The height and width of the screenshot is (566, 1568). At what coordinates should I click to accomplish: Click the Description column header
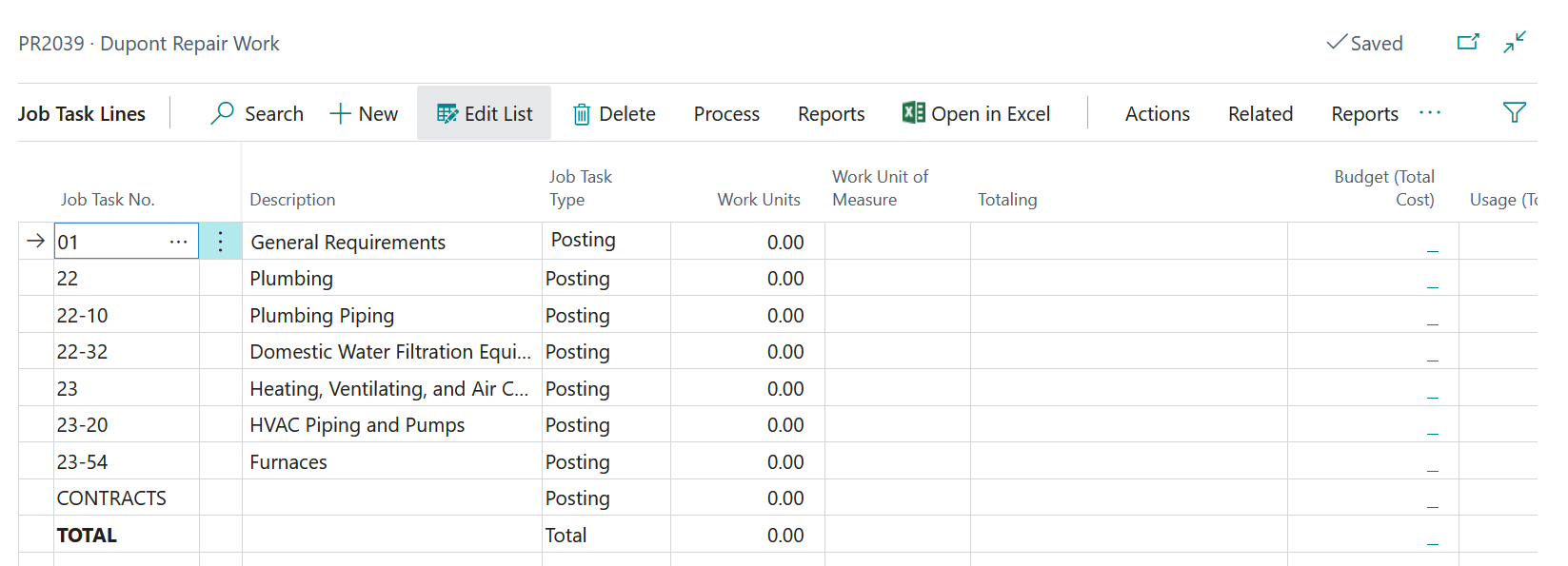292,200
